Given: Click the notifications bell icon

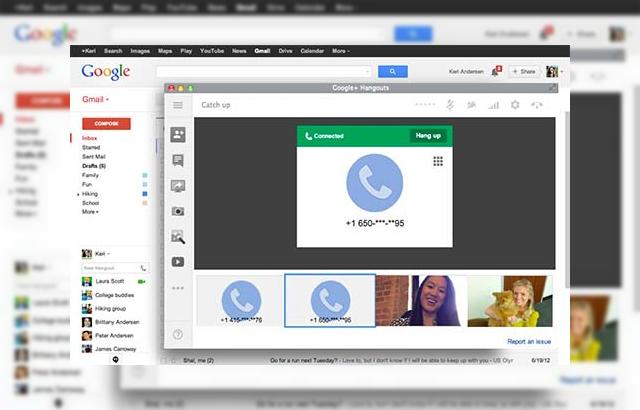Looking at the screenshot, I should [x=495, y=71].
